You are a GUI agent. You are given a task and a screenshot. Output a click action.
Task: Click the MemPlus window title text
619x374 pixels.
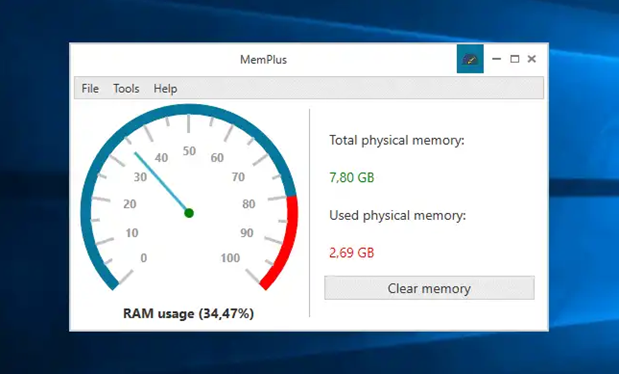[x=263, y=60]
